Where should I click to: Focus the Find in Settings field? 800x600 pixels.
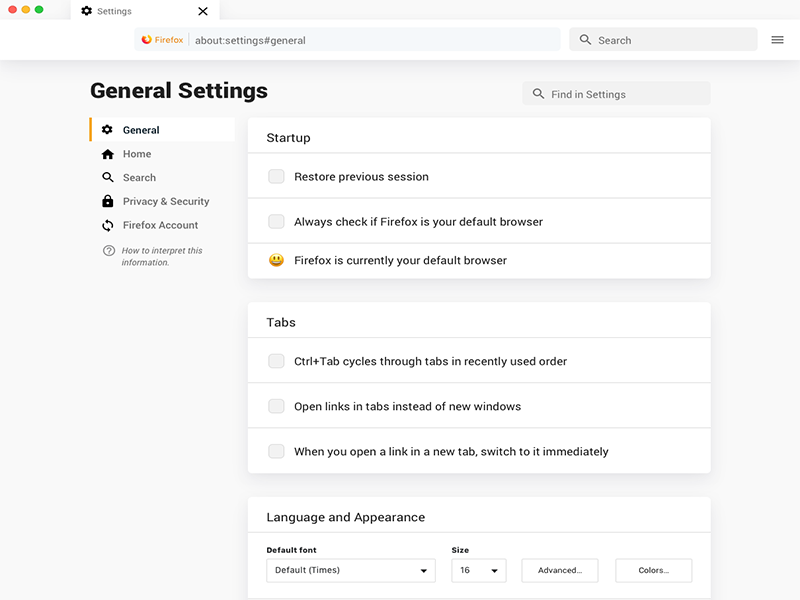[616, 94]
